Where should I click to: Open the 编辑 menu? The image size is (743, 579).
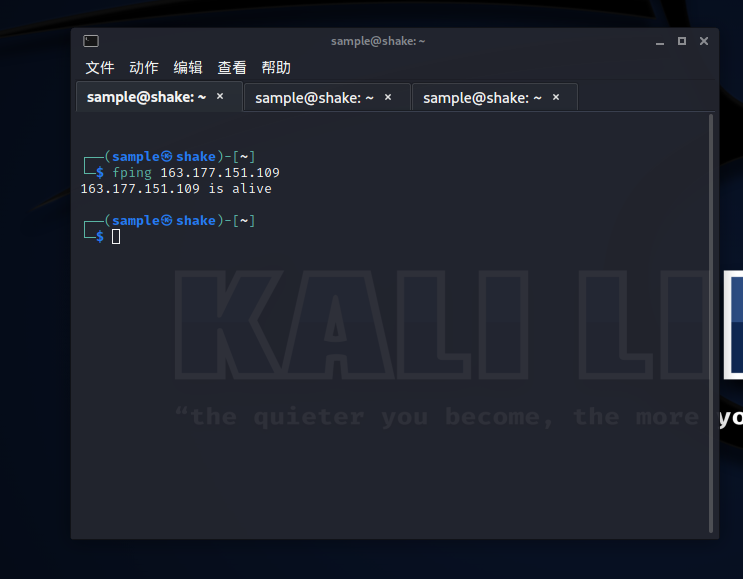coord(188,68)
